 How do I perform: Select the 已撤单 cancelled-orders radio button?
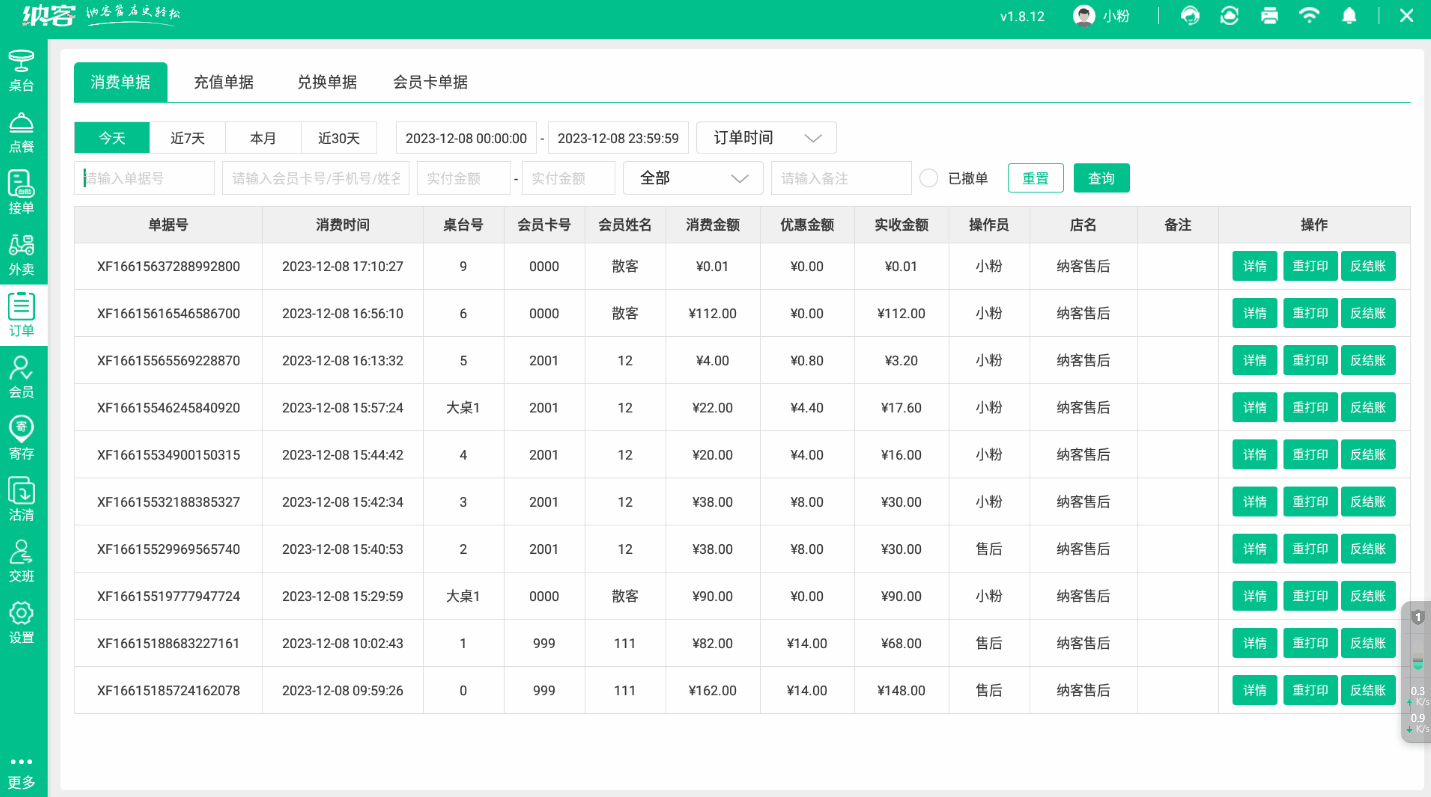[x=928, y=177]
